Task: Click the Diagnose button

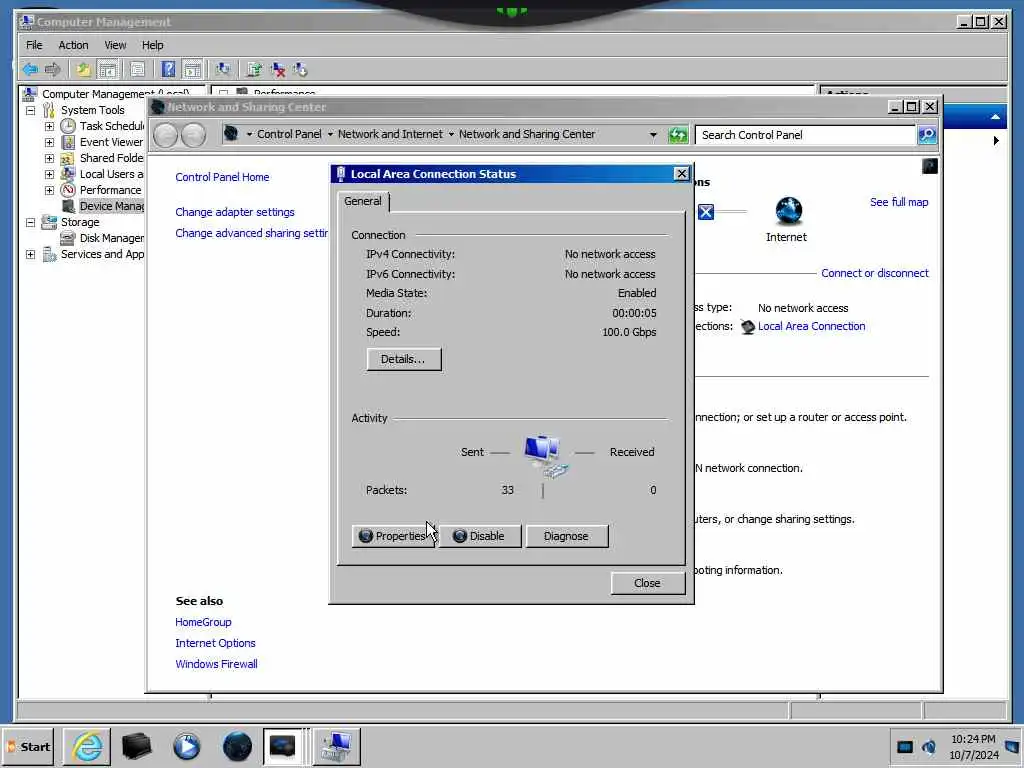Action: tap(566, 536)
